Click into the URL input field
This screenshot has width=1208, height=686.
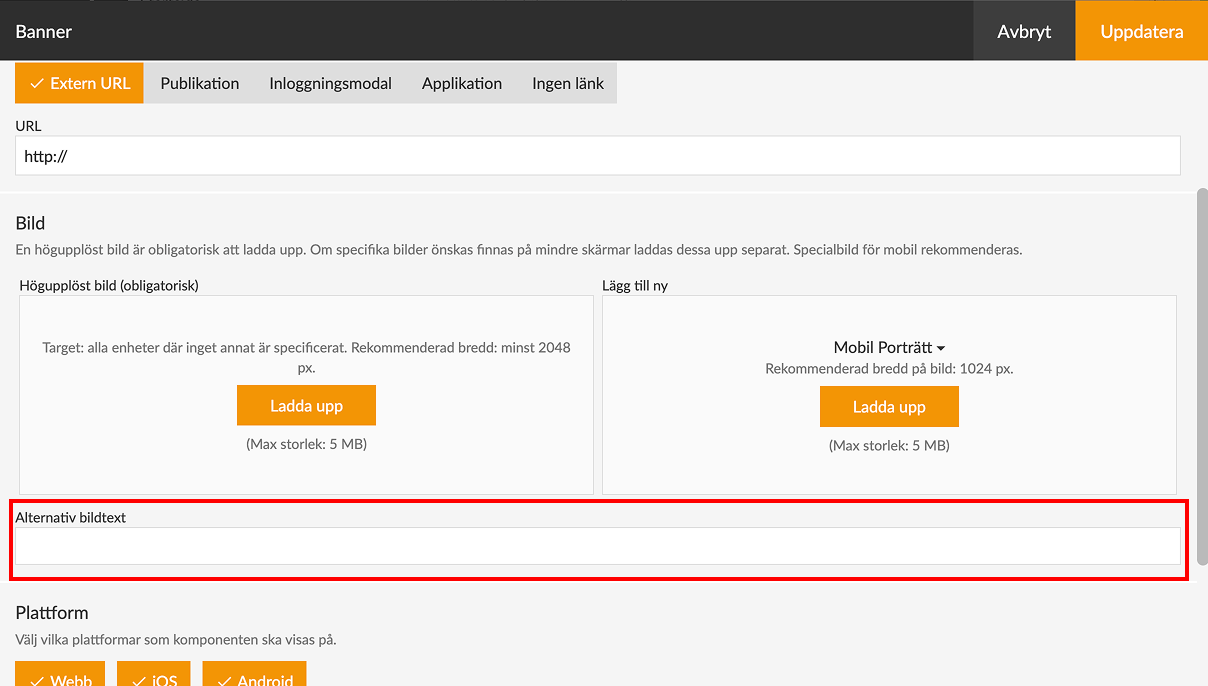(x=597, y=156)
